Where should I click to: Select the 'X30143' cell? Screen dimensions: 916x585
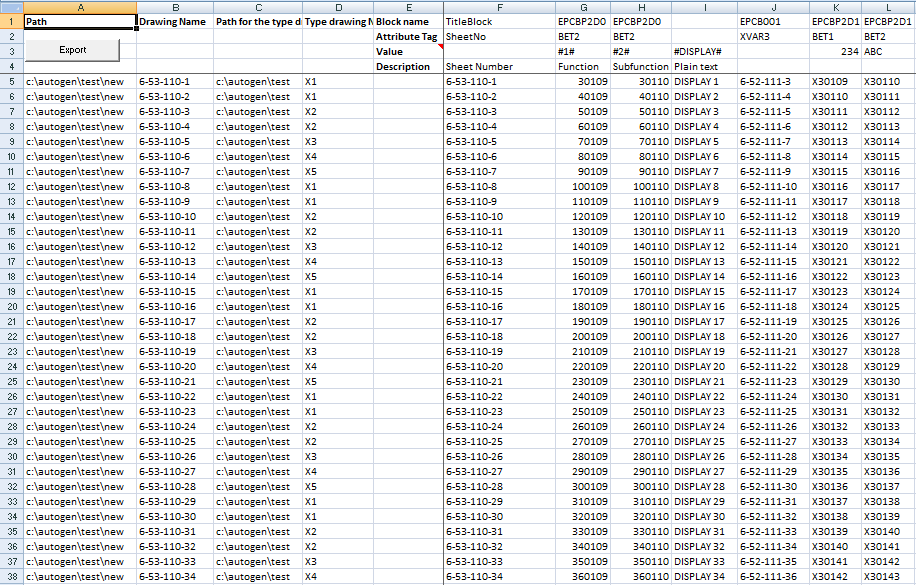pos(889,577)
